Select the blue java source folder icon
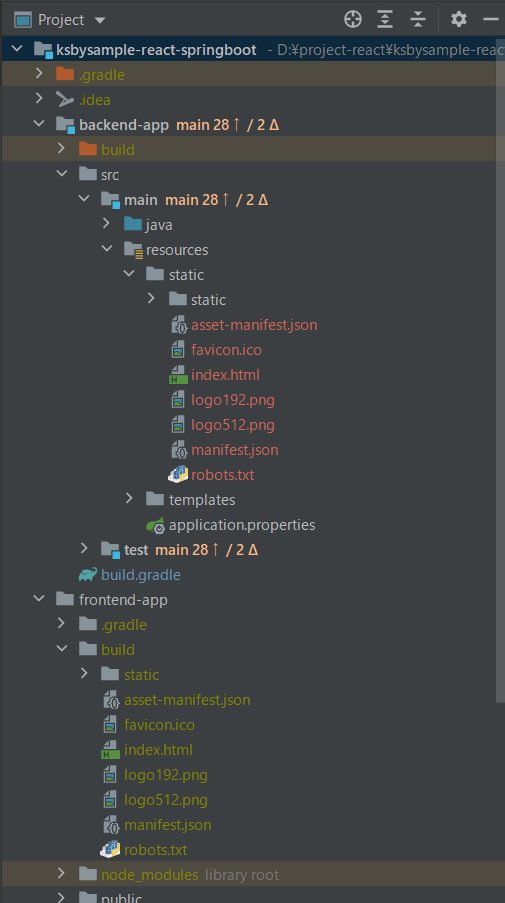Screen dimensions: 505x903 point(132,223)
